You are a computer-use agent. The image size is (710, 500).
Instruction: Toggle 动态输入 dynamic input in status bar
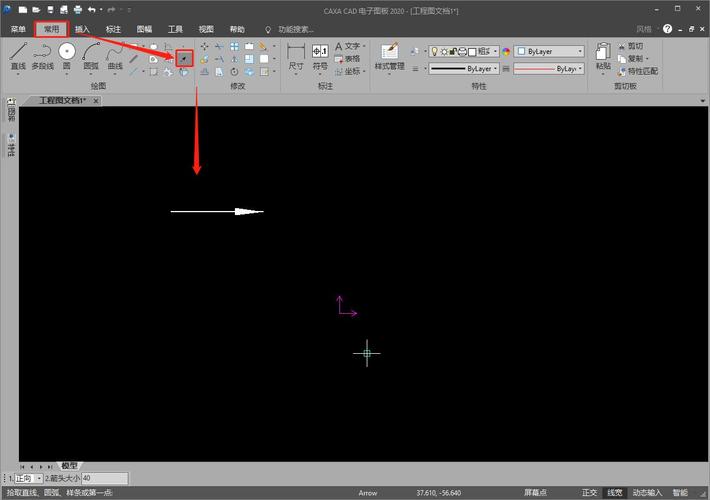pyautogui.click(x=648, y=493)
